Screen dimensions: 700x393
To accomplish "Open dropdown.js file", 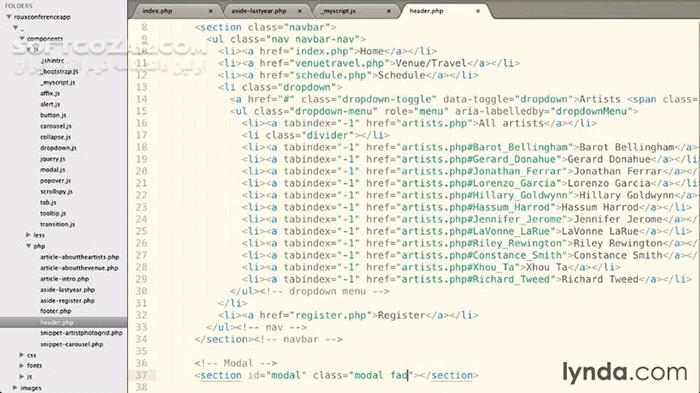I will tap(58, 148).
